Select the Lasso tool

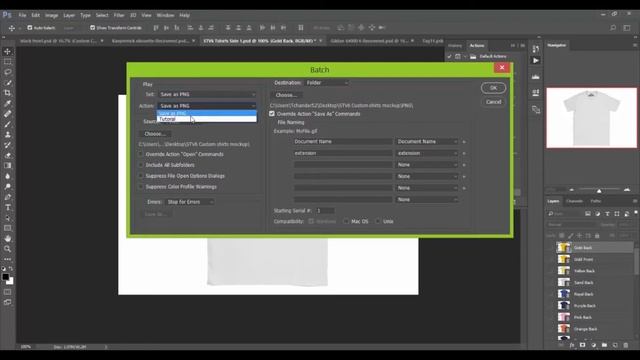pos(7,72)
